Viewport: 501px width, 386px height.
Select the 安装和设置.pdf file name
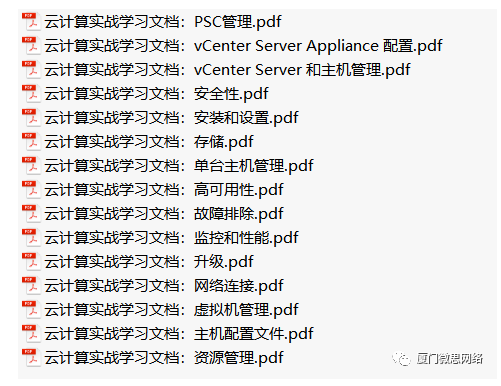pos(171,118)
